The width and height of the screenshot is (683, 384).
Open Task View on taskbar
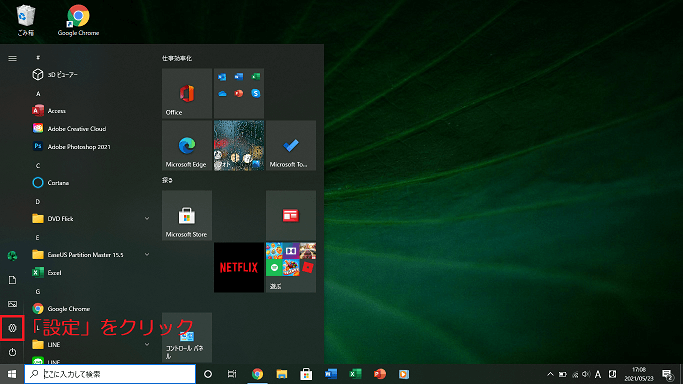click(x=232, y=374)
